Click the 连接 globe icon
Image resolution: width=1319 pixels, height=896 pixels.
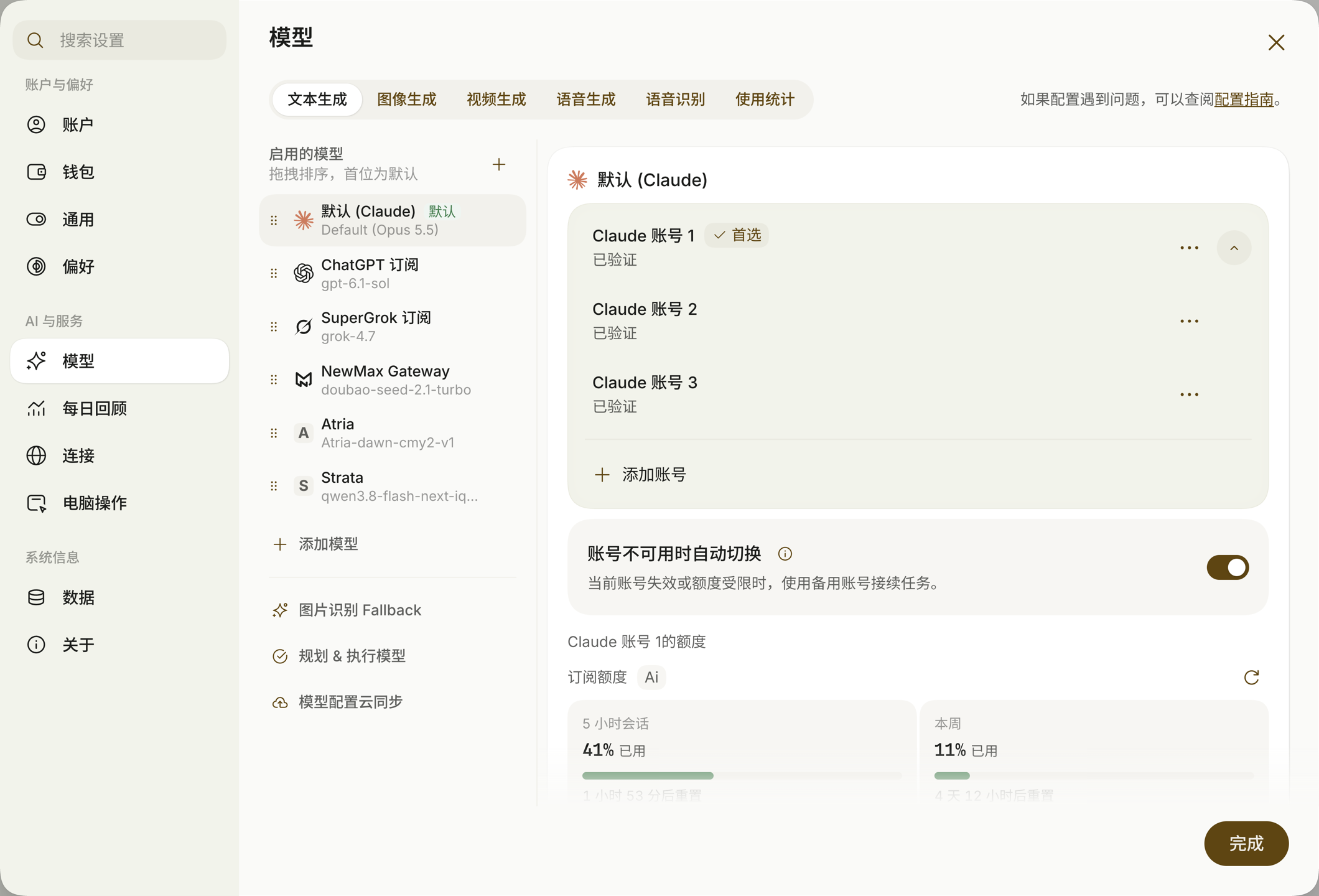(x=36, y=455)
